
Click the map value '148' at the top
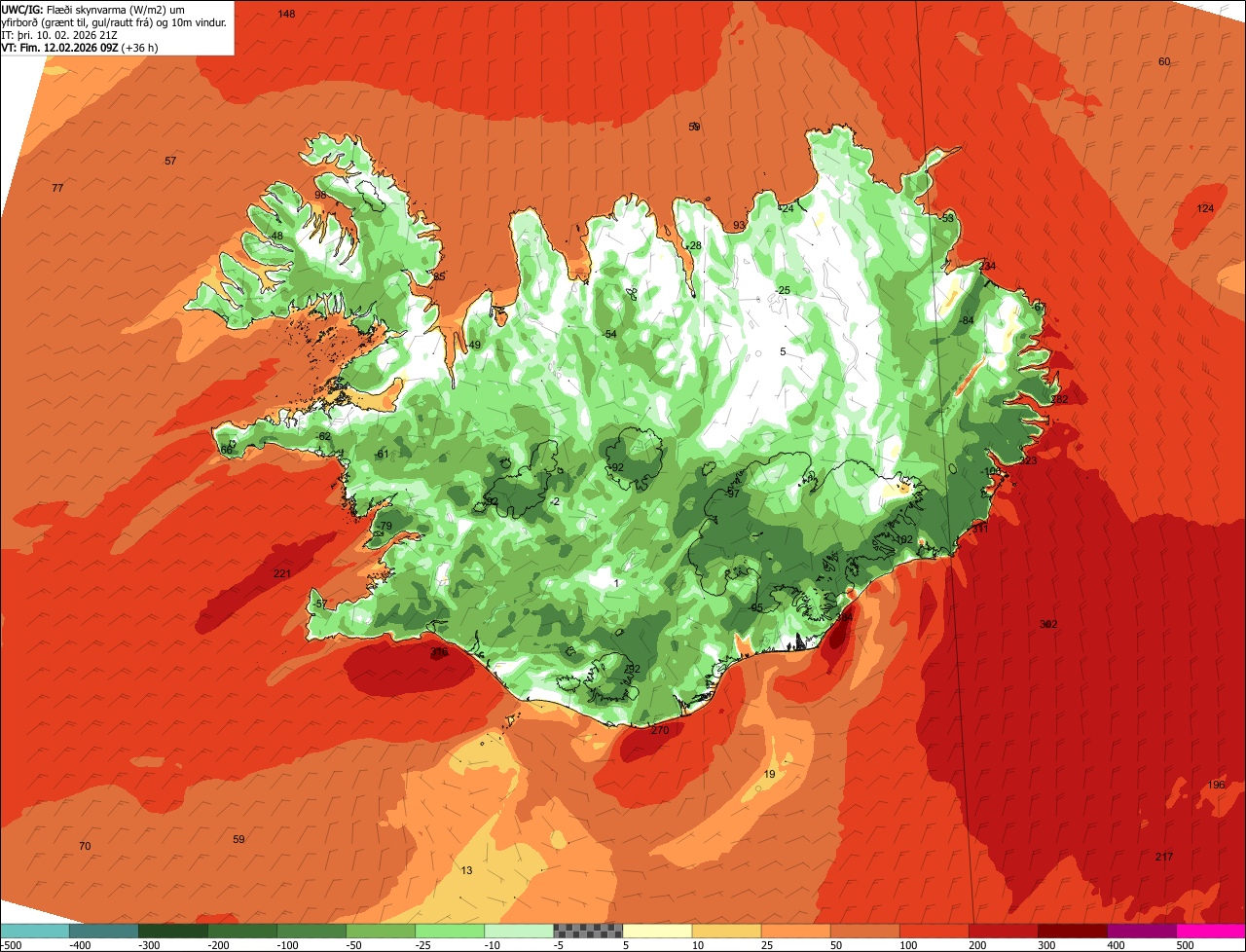[286, 14]
